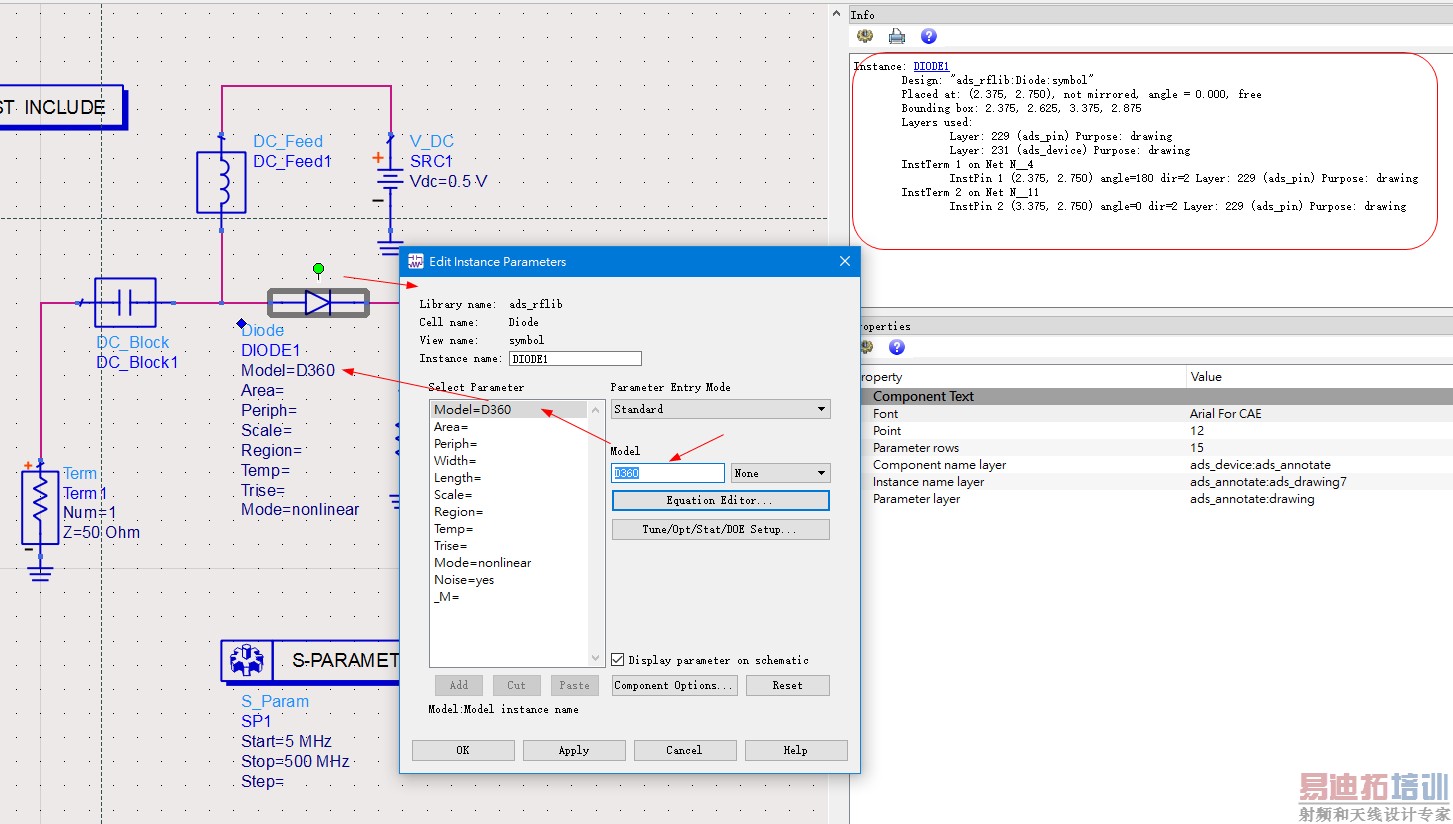
Task: Click the print icon in Info panel
Action: [x=897, y=36]
